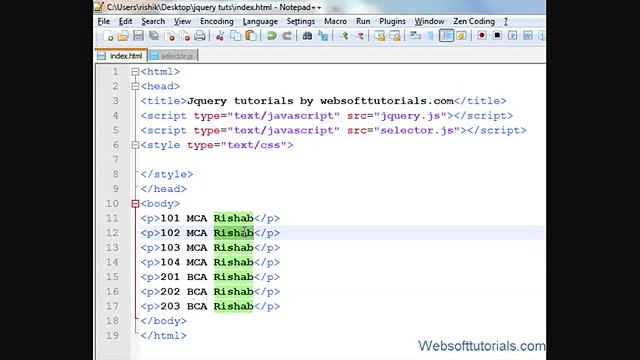Image resolution: width=640 pixels, height=360 pixels.
Task: Zoom out using the Zoom Out icon
Action: click(x=360, y=36)
